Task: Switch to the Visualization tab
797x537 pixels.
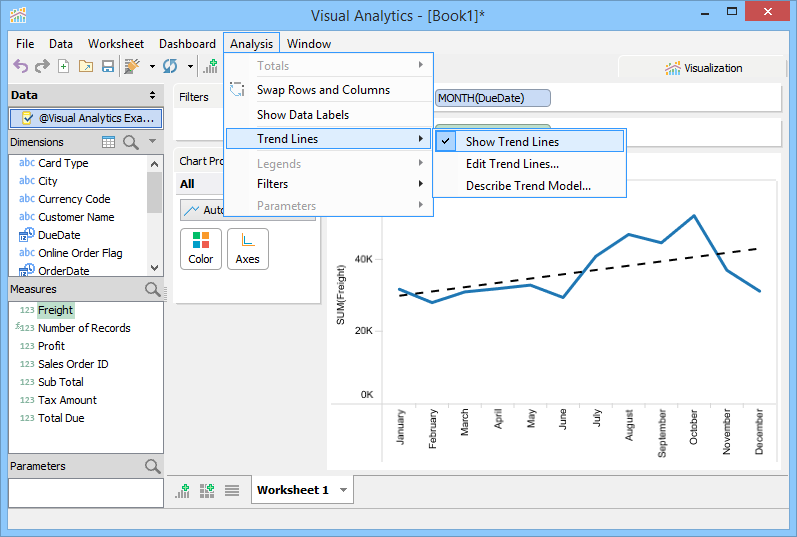Action: [x=703, y=68]
